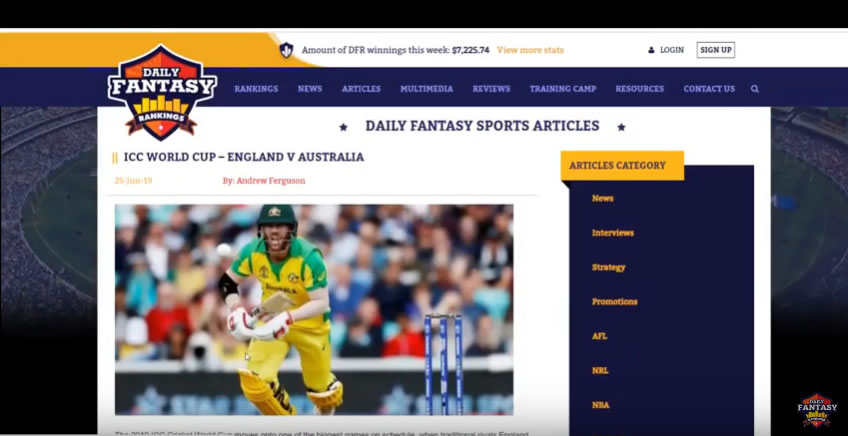Go to CONTACT US page
This screenshot has width=848, height=436.
709,89
